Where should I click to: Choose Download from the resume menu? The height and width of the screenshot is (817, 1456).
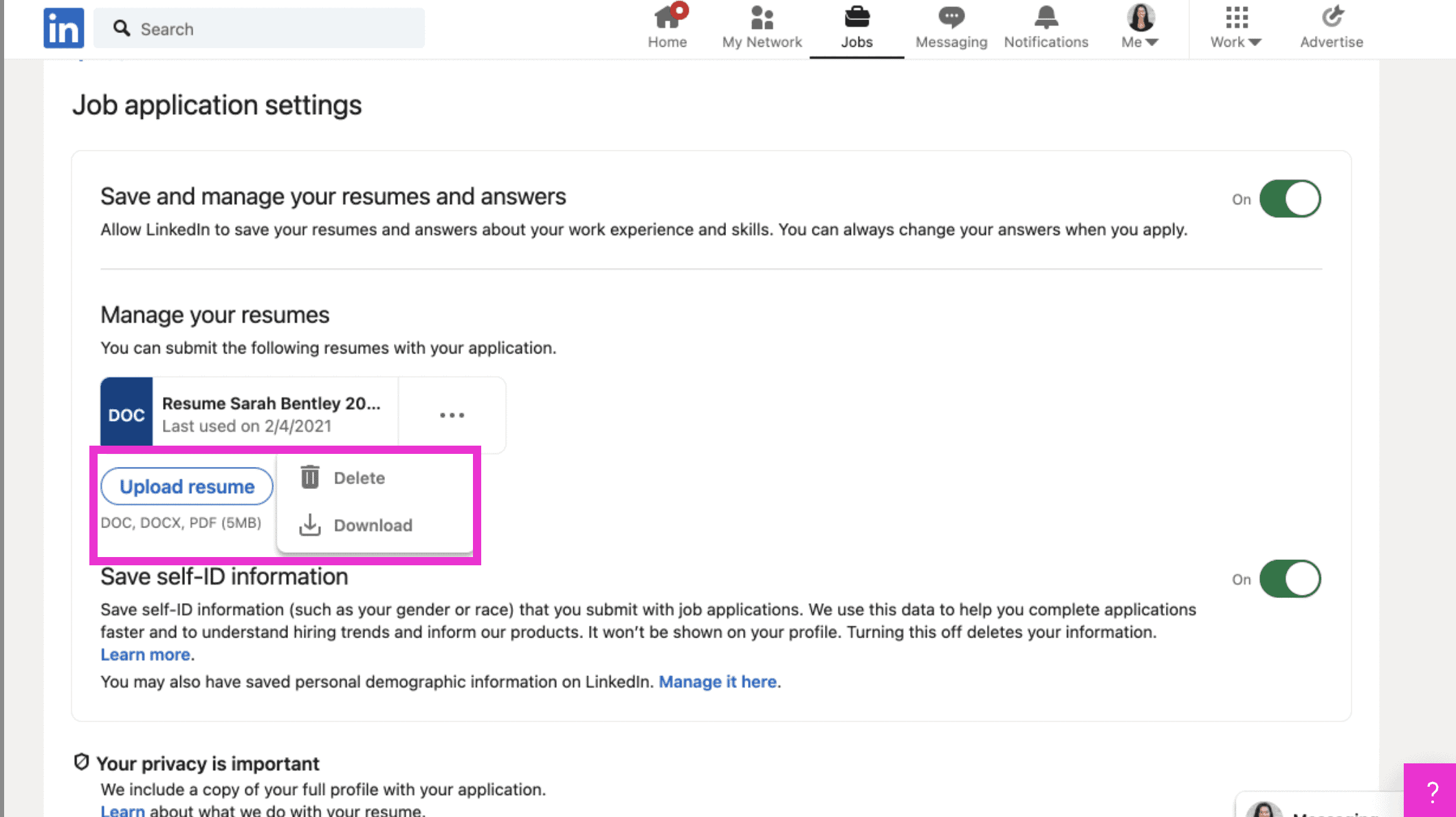pyautogui.click(x=373, y=525)
